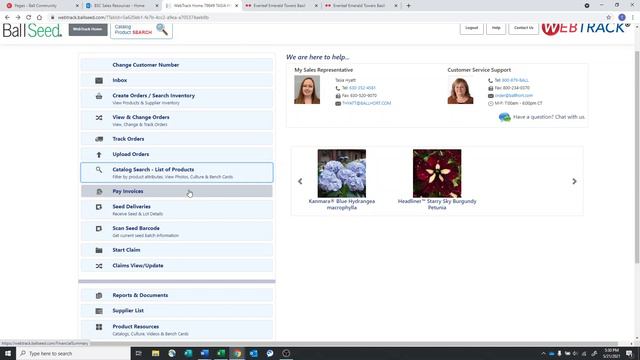This screenshot has width=640, height=360.
Task: Open Change Customer Number
Action: pos(177,65)
